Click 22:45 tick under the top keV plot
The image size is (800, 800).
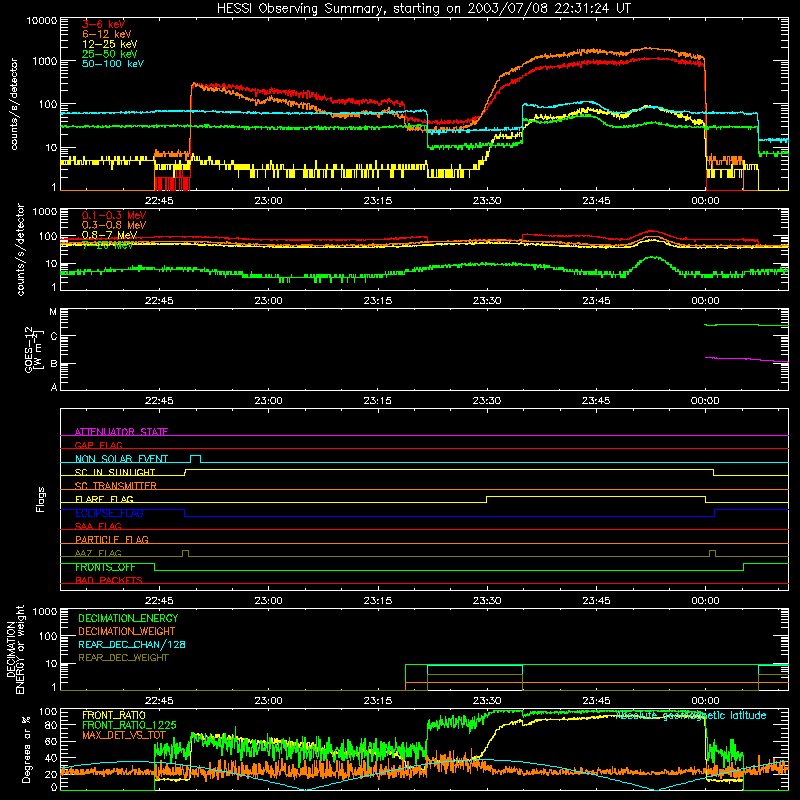pyautogui.click(x=159, y=201)
